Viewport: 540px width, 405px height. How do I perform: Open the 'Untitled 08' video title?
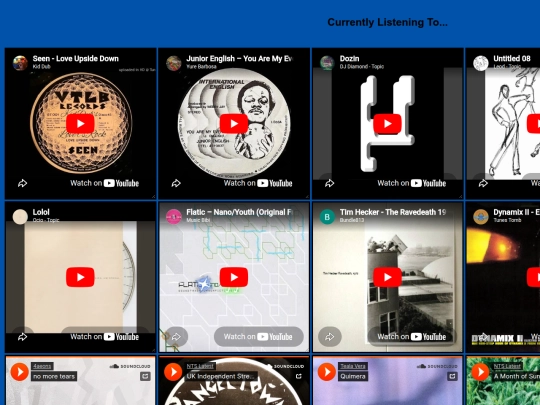click(x=512, y=59)
